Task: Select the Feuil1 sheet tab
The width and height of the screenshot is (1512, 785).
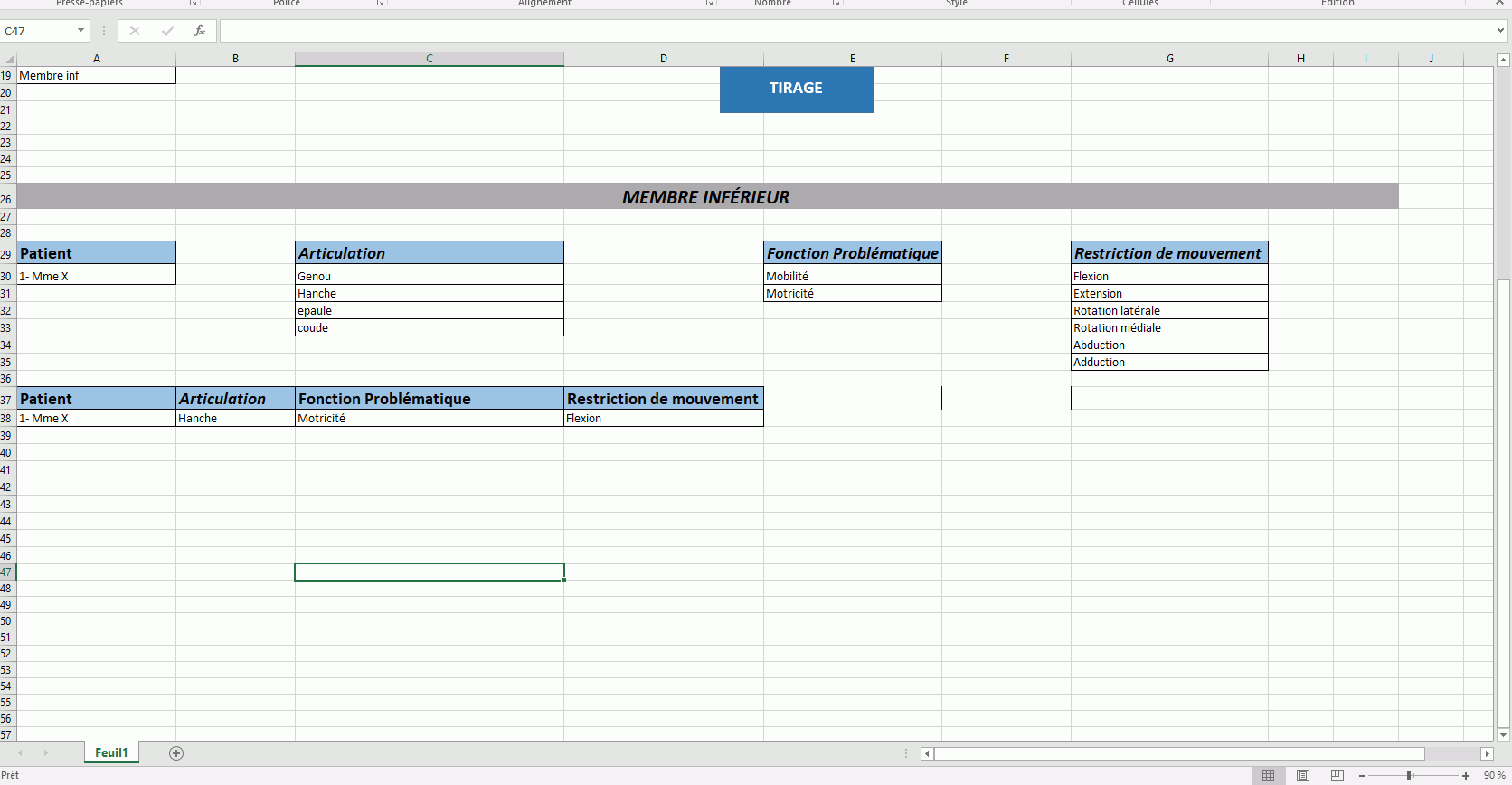Action: [x=111, y=753]
